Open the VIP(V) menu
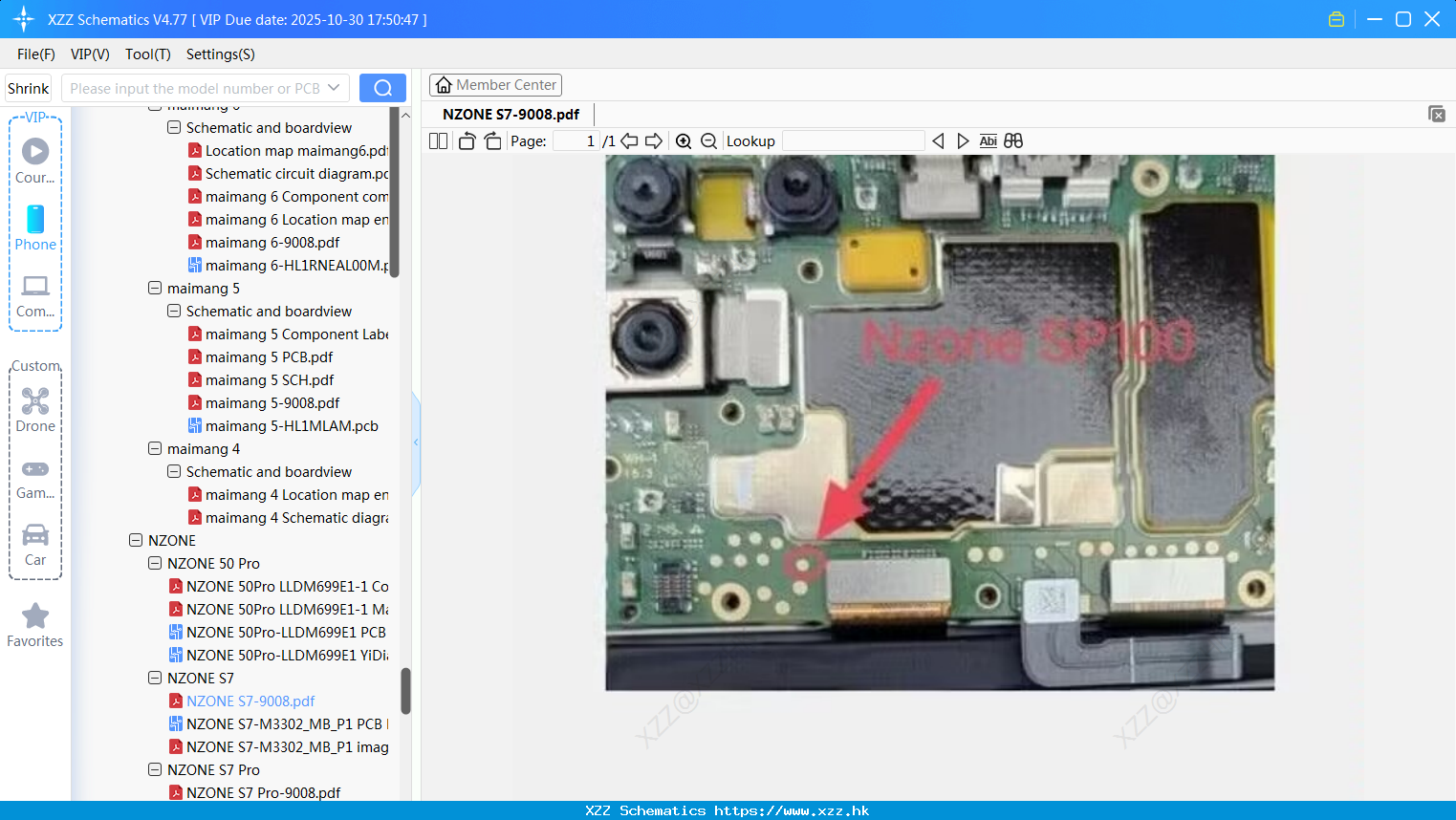This screenshot has height=820, width=1456. tap(90, 54)
